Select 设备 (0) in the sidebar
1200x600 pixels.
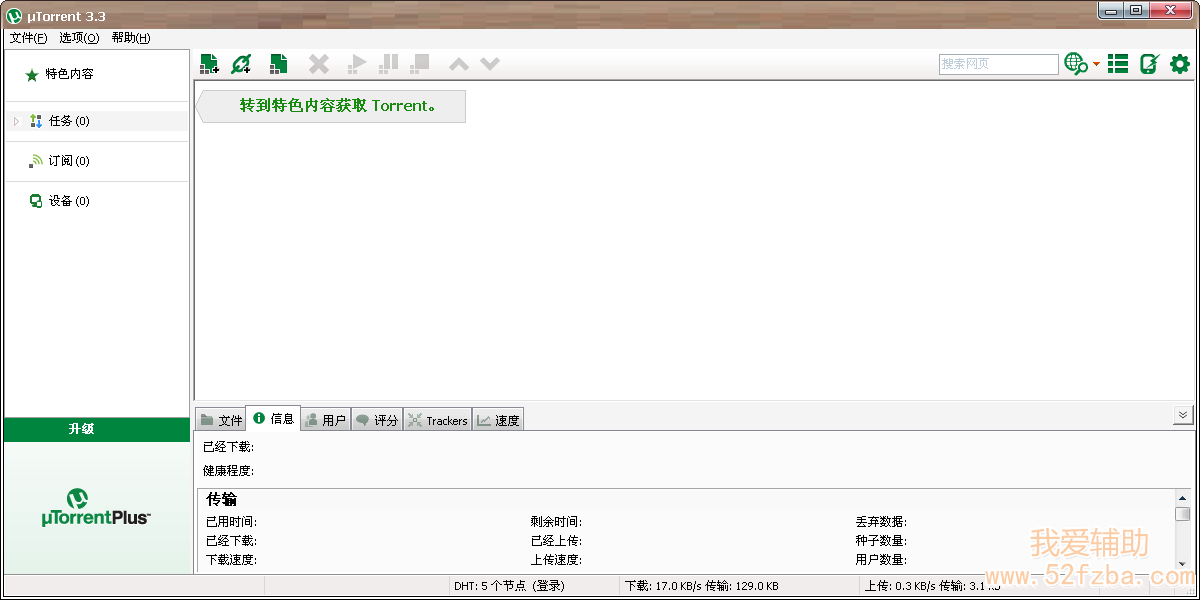tap(69, 201)
